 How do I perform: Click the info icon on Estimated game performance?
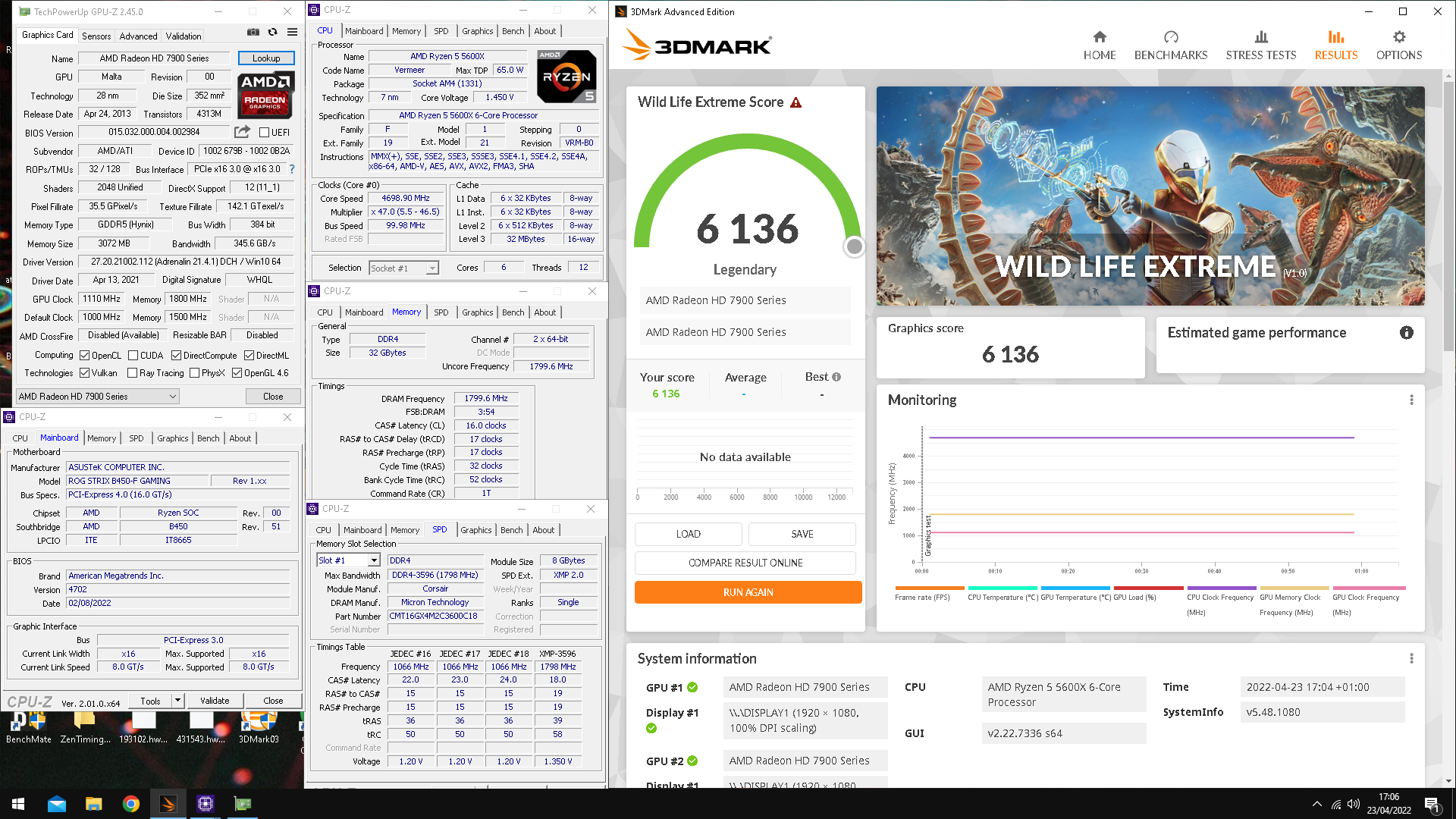1407,333
